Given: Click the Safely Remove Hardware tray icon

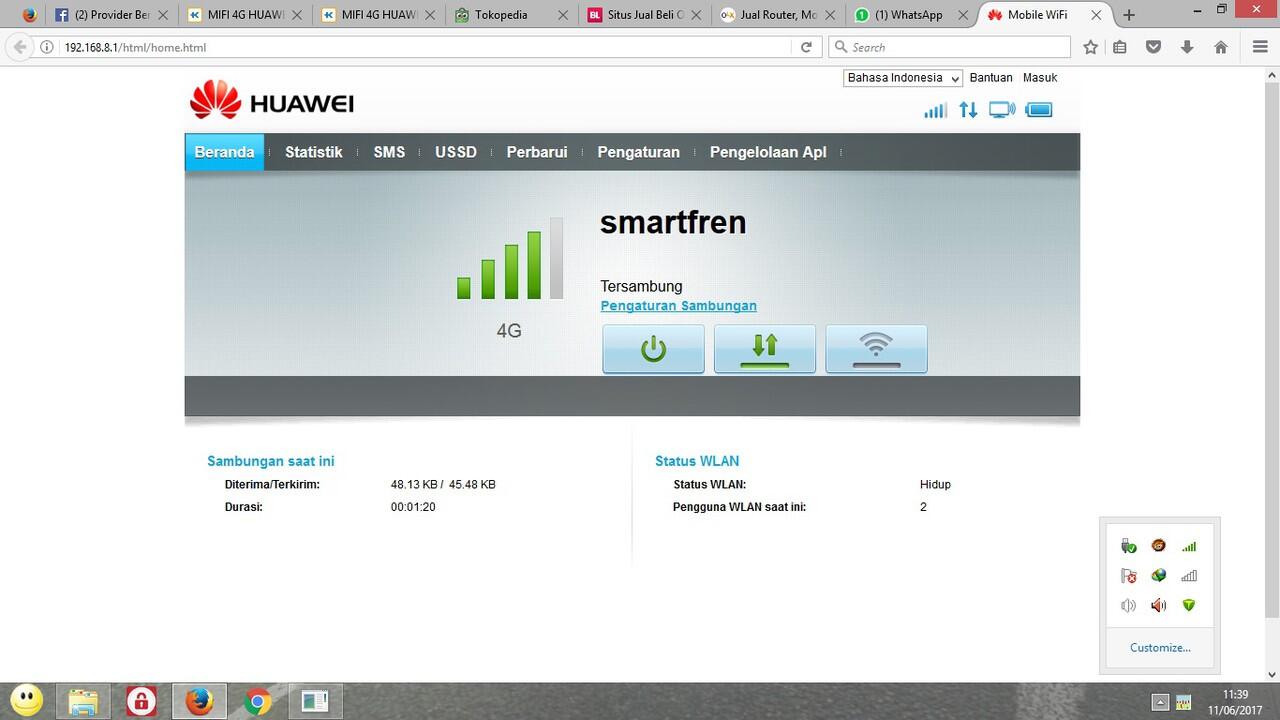Looking at the screenshot, I should tap(1129, 546).
